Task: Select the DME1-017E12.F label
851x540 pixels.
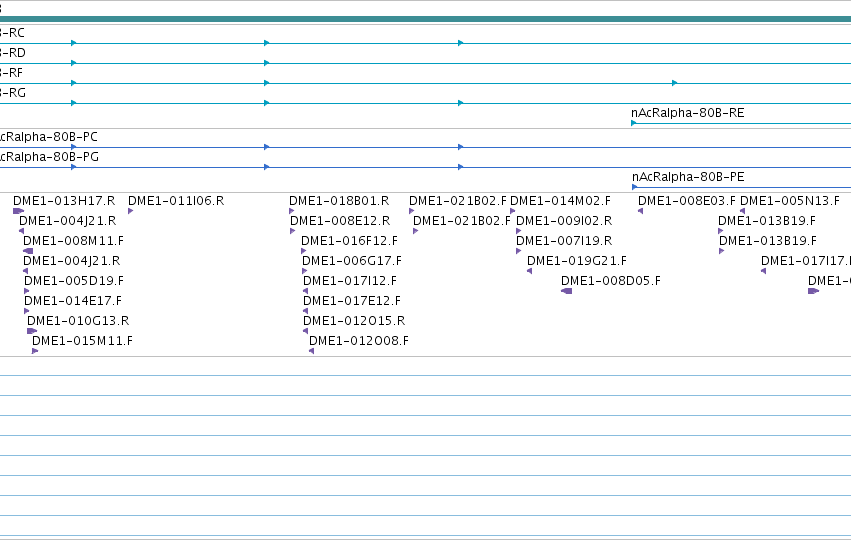Action: [352, 301]
